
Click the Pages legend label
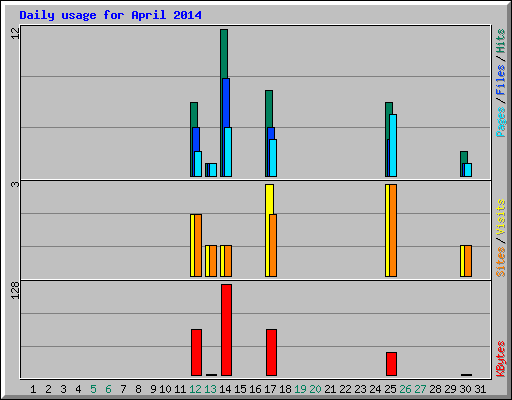pyautogui.click(x=501, y=122)
